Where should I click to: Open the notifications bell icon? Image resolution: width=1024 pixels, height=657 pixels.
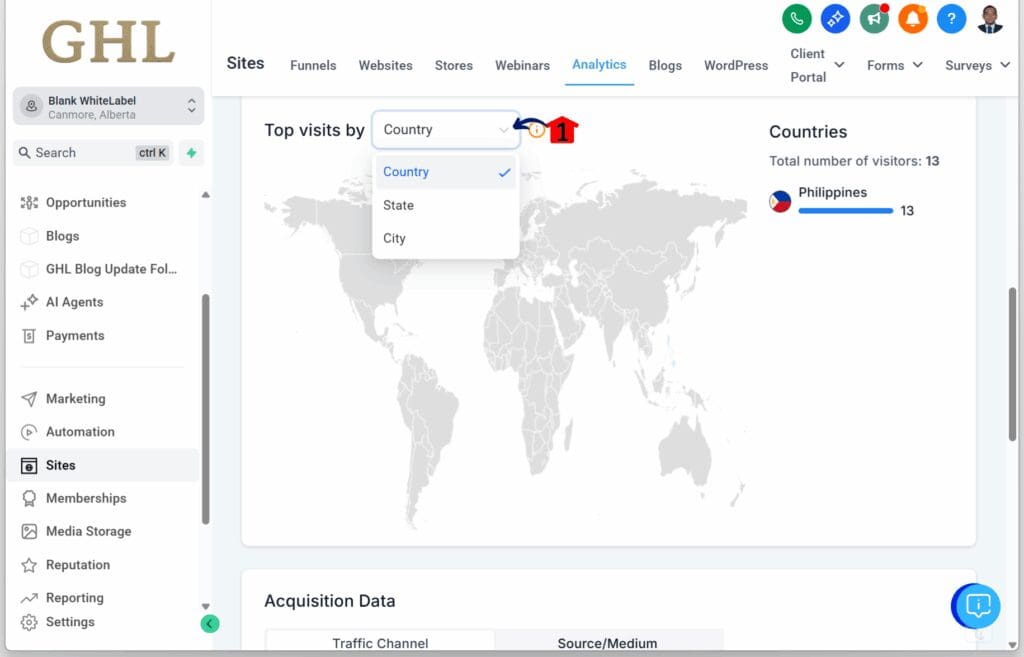[913, 18]
